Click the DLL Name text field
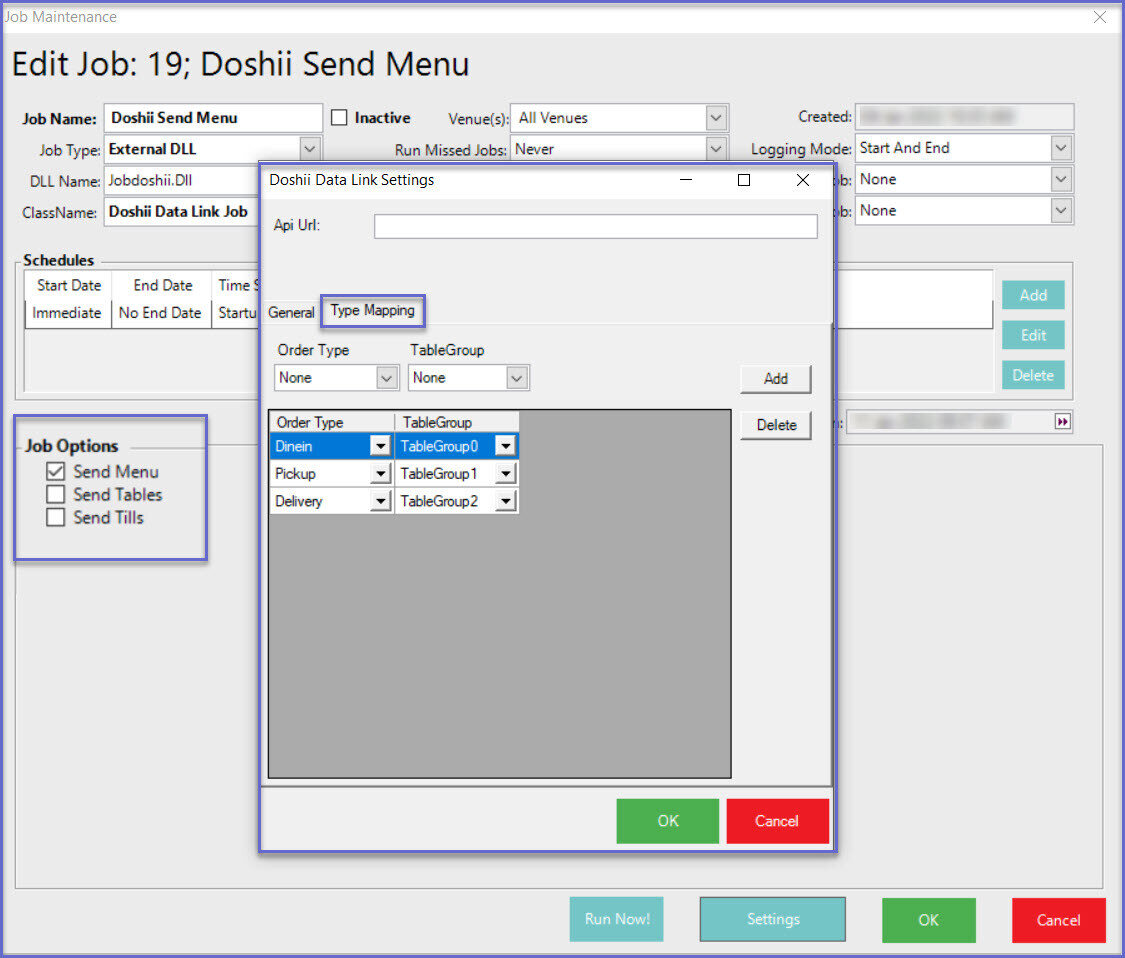The height and width of the screenshot is (958, 1125). click(182, 180)
